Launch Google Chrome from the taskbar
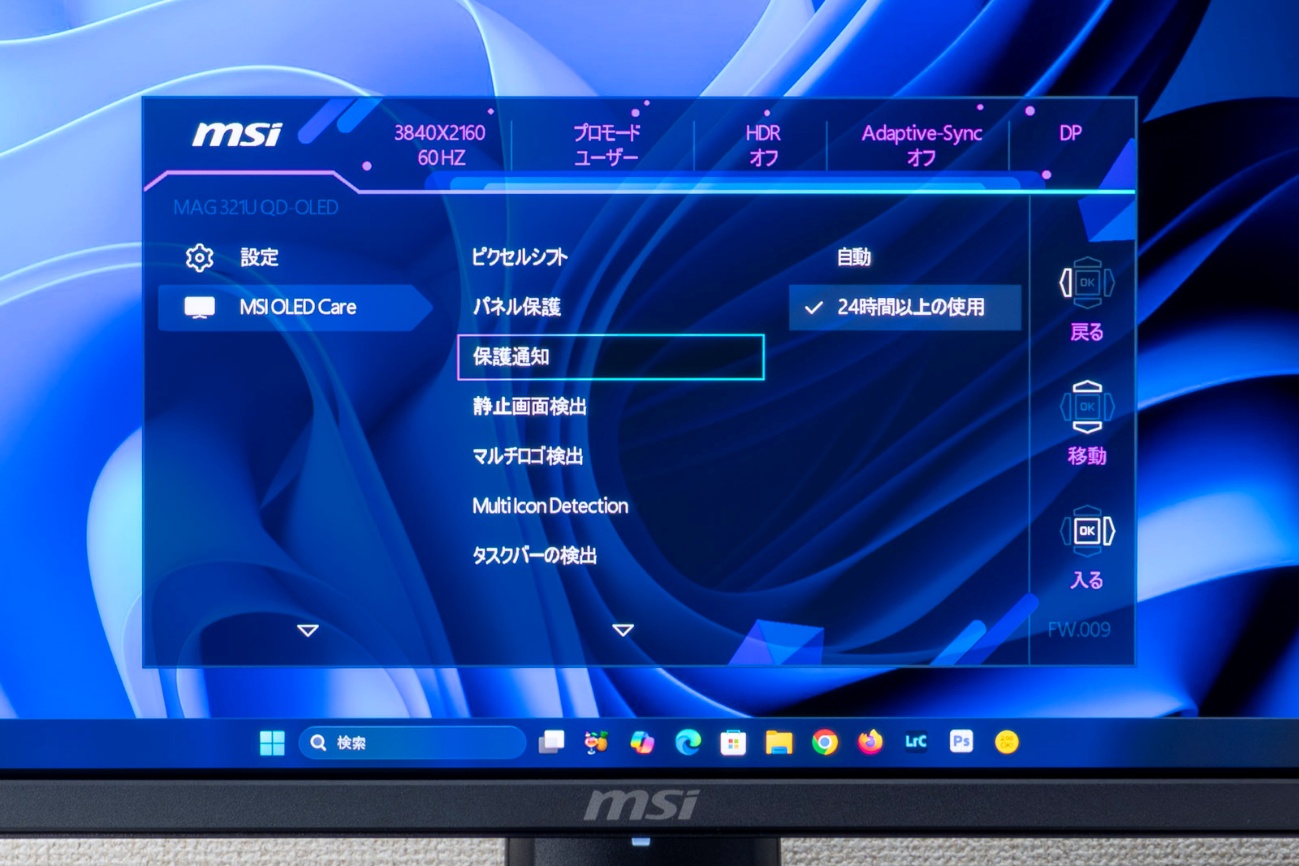Screen dimensions: 1299x866 [825, 742]
